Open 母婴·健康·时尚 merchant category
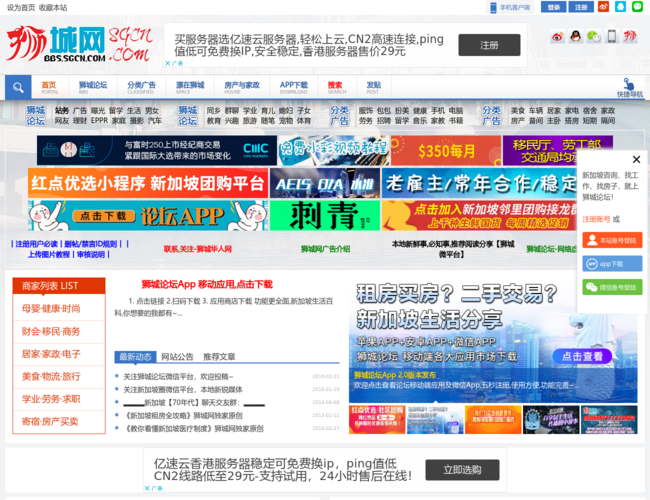650x500 pixels. click(x=51, y=308)
